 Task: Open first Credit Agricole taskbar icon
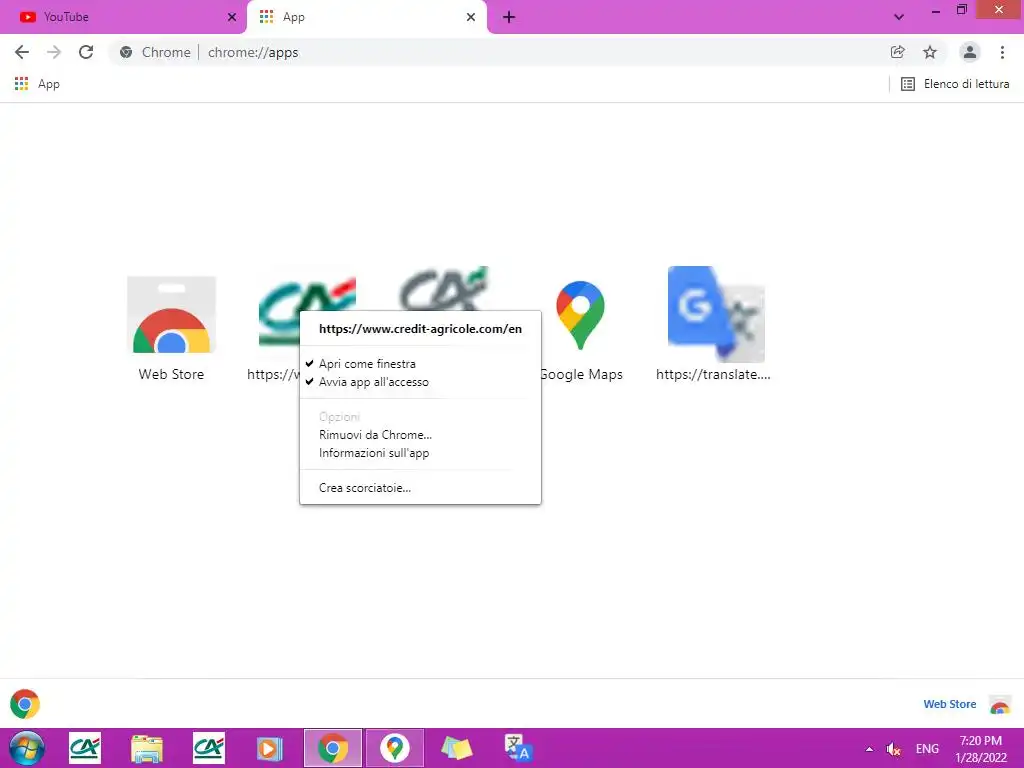(x=85, y=748)
